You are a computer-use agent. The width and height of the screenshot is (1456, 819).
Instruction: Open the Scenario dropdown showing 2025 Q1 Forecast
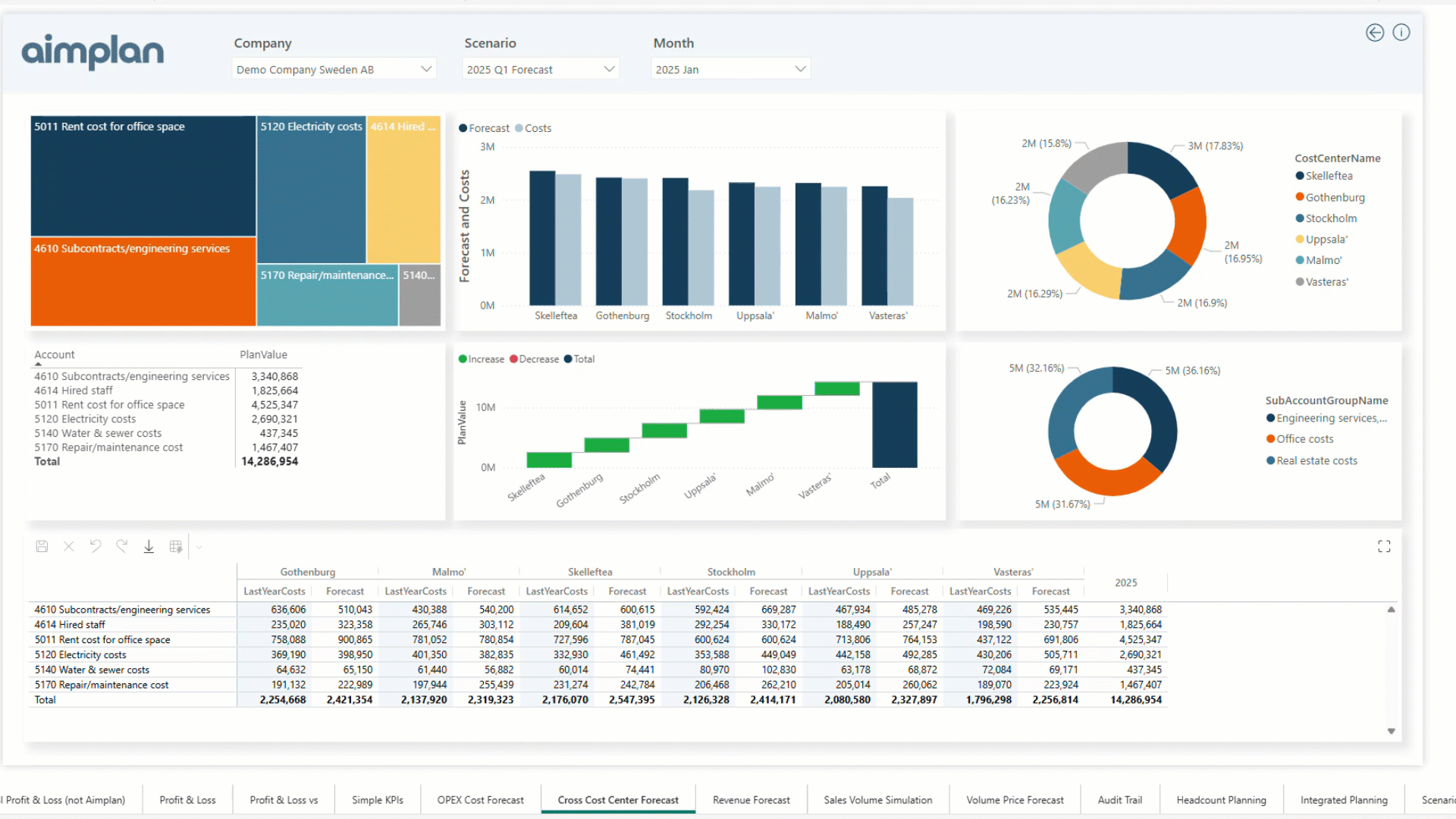540,68
